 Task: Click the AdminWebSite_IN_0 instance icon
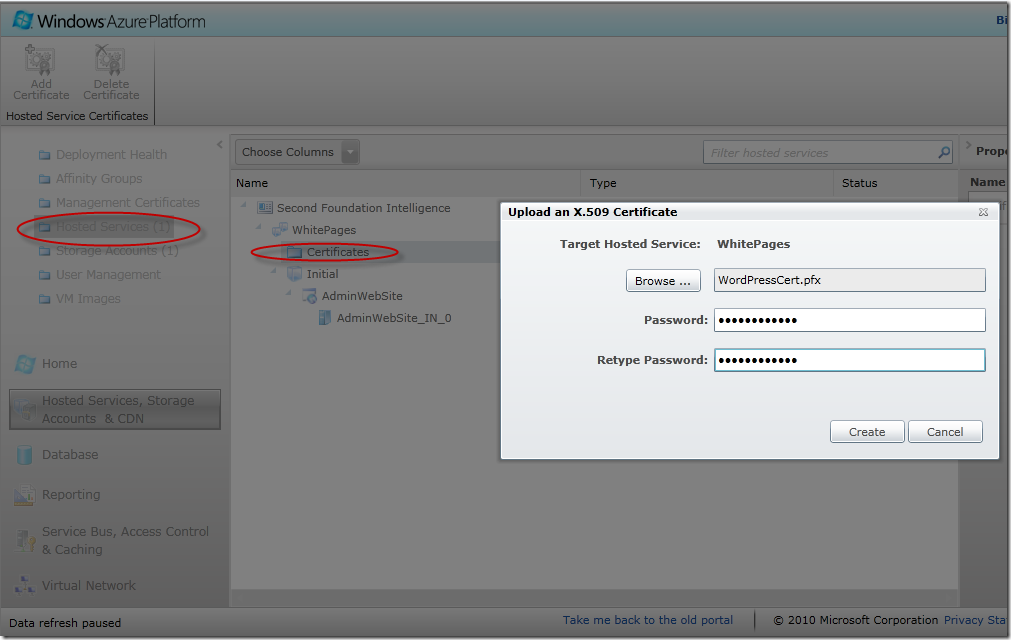click(x=324, y=318)
